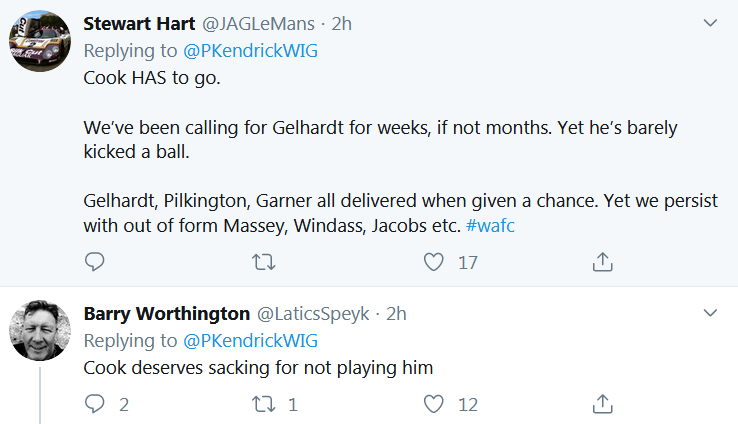Screen dimensions: 738x424
Task: Open @PKendrickWIG mention in Stewart's tweet
Action: click(254, 50)
